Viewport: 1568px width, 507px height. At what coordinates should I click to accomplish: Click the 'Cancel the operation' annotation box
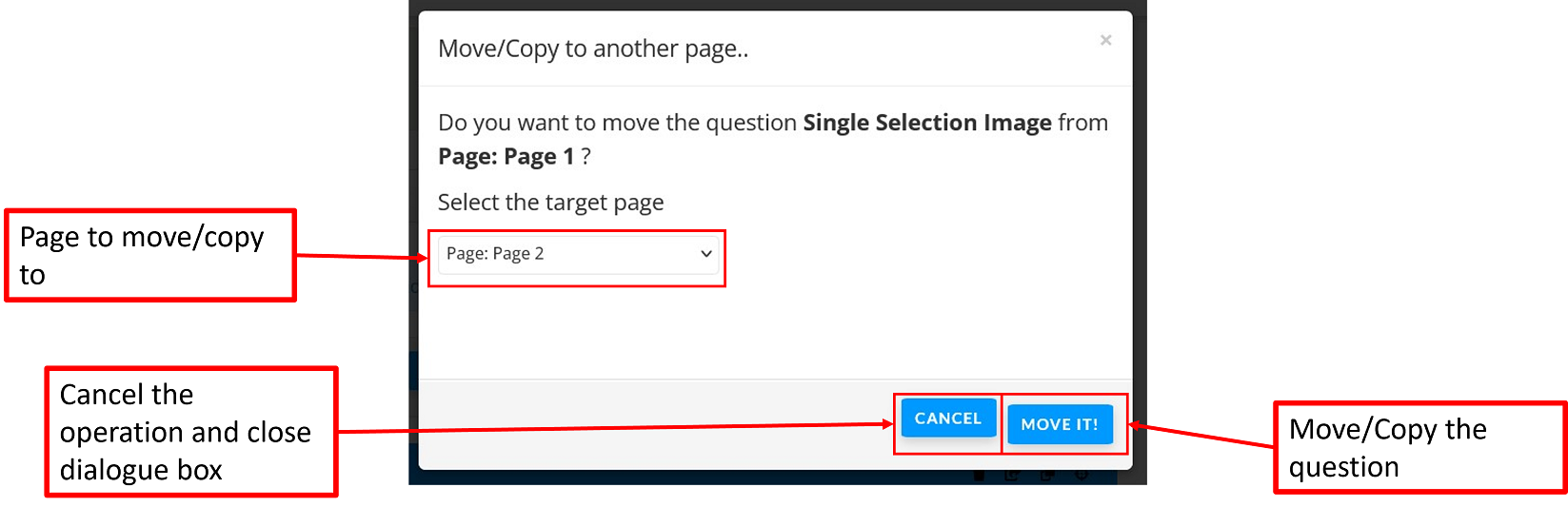point(190,432)
